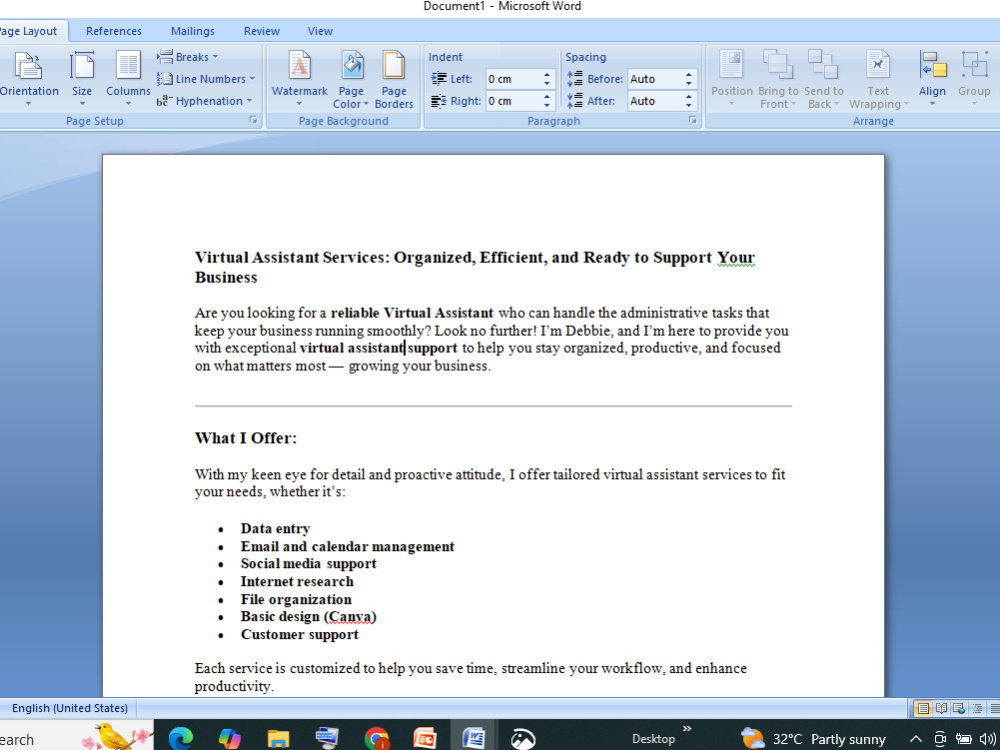Show hidden system tray icons

pyautogui.click(x=915, y=739)
